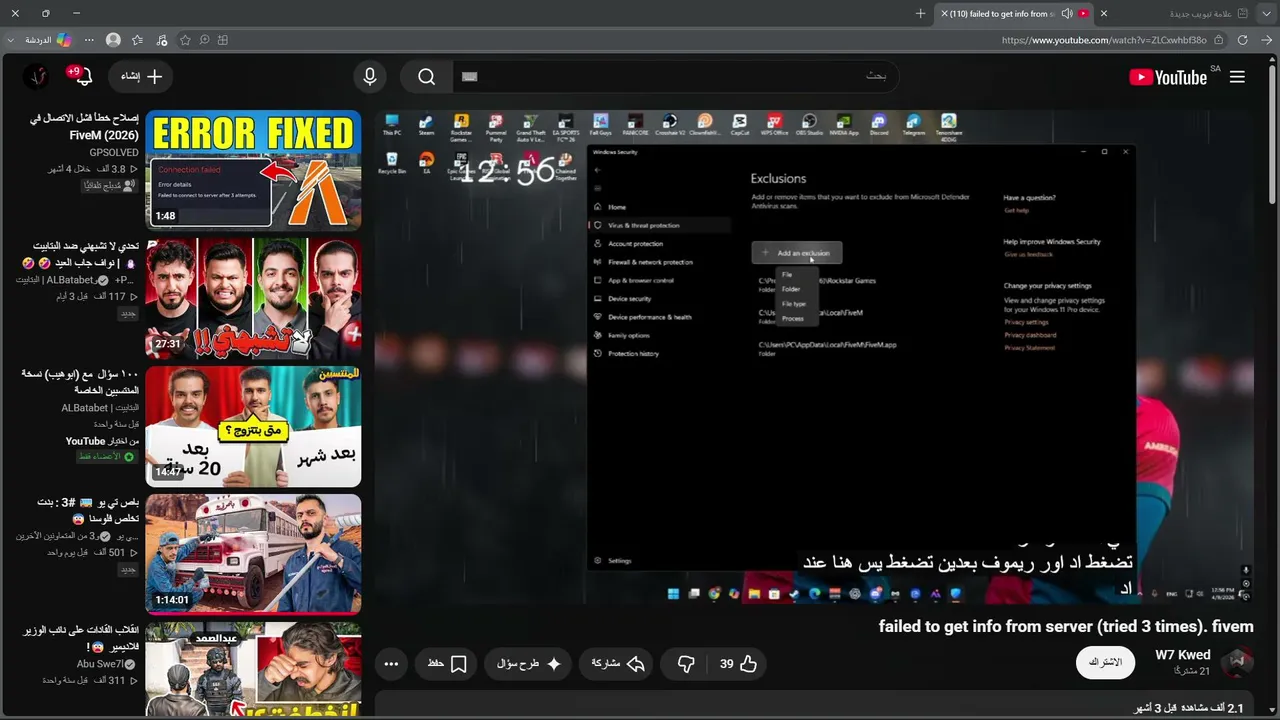Open the on-screen keyboard in search box
The image size is (1280, 720).
470,76
